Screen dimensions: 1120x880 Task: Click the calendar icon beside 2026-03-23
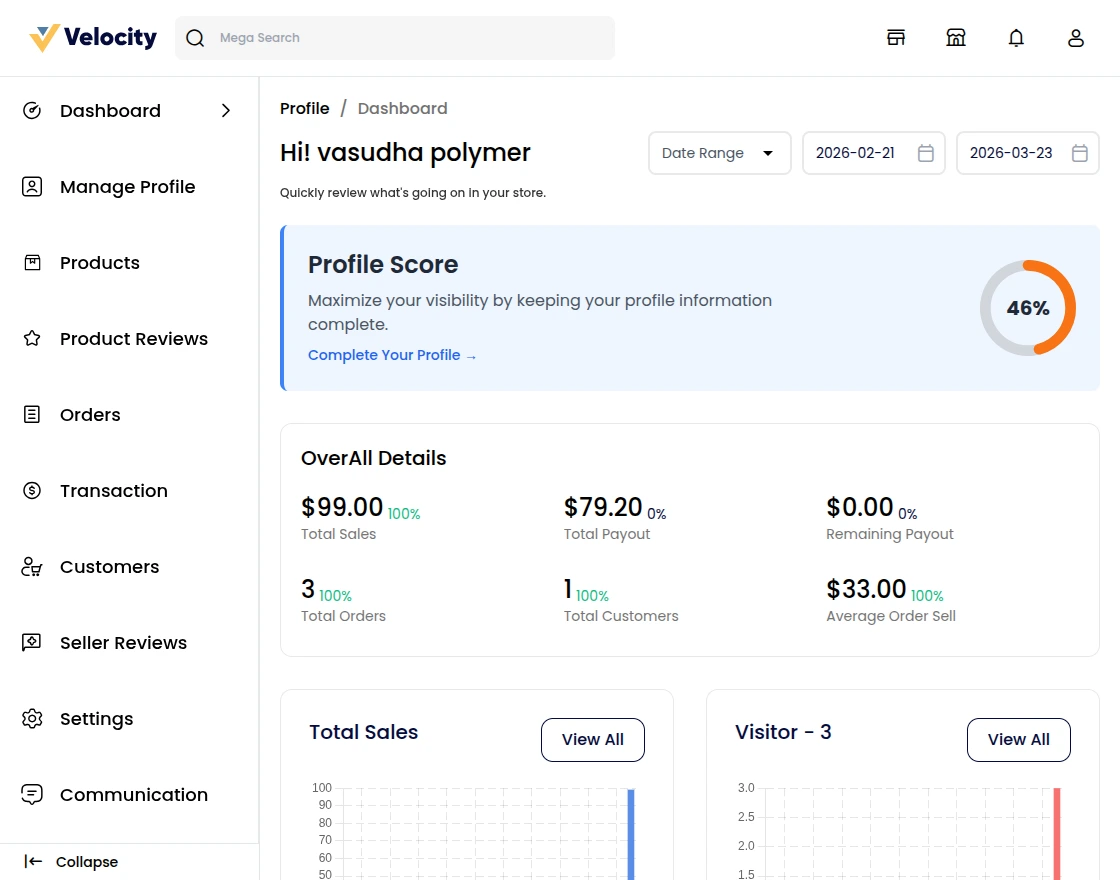(x=1080, y=153)
